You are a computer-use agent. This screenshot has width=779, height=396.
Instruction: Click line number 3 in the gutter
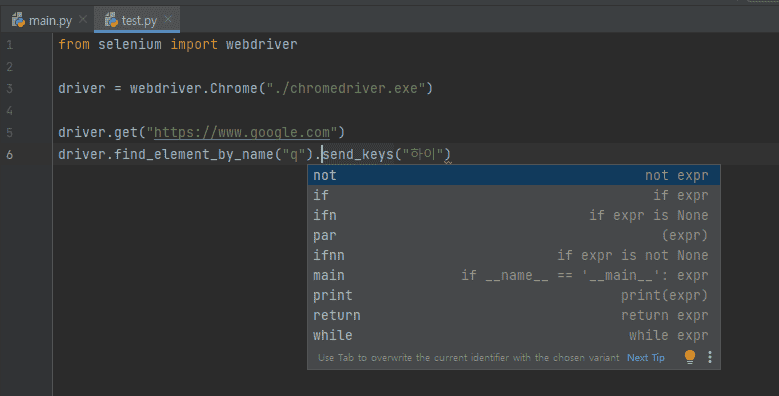9,89
